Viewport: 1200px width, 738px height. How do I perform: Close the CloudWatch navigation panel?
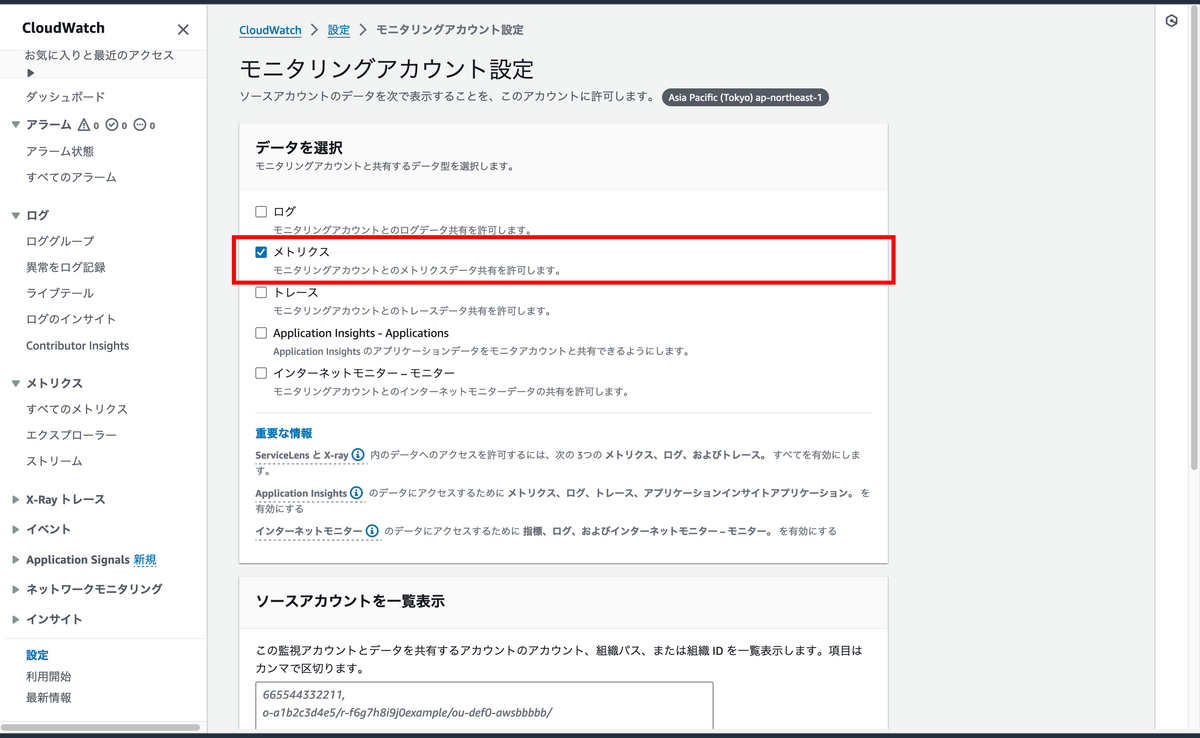tap(182, 30)
